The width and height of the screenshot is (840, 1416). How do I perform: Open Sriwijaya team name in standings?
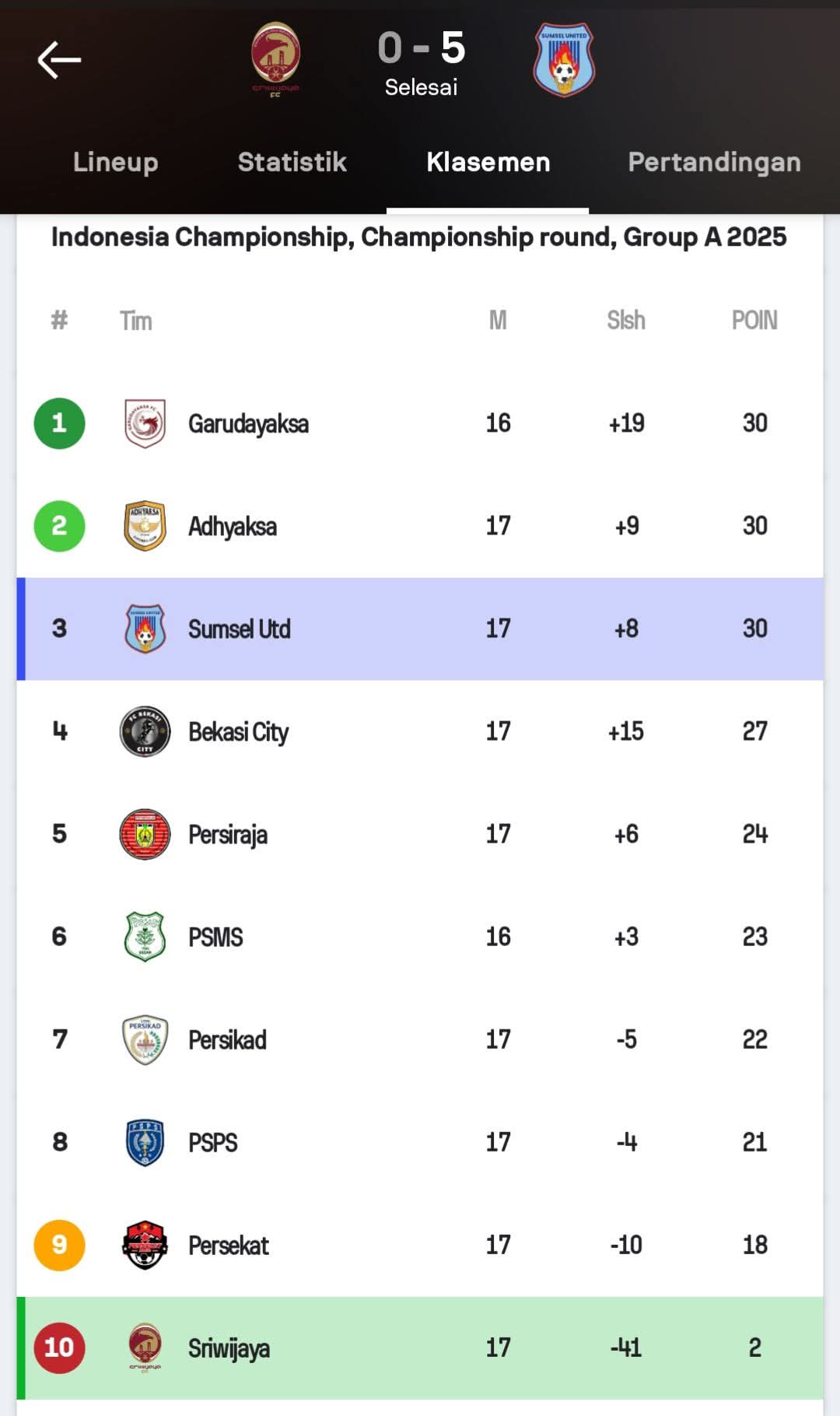[229, 1348]
